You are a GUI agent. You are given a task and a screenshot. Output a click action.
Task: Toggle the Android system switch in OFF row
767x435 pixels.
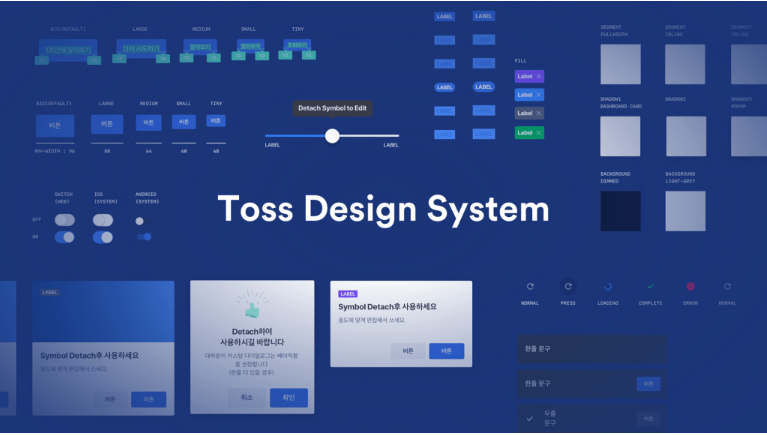coord(143,221)
